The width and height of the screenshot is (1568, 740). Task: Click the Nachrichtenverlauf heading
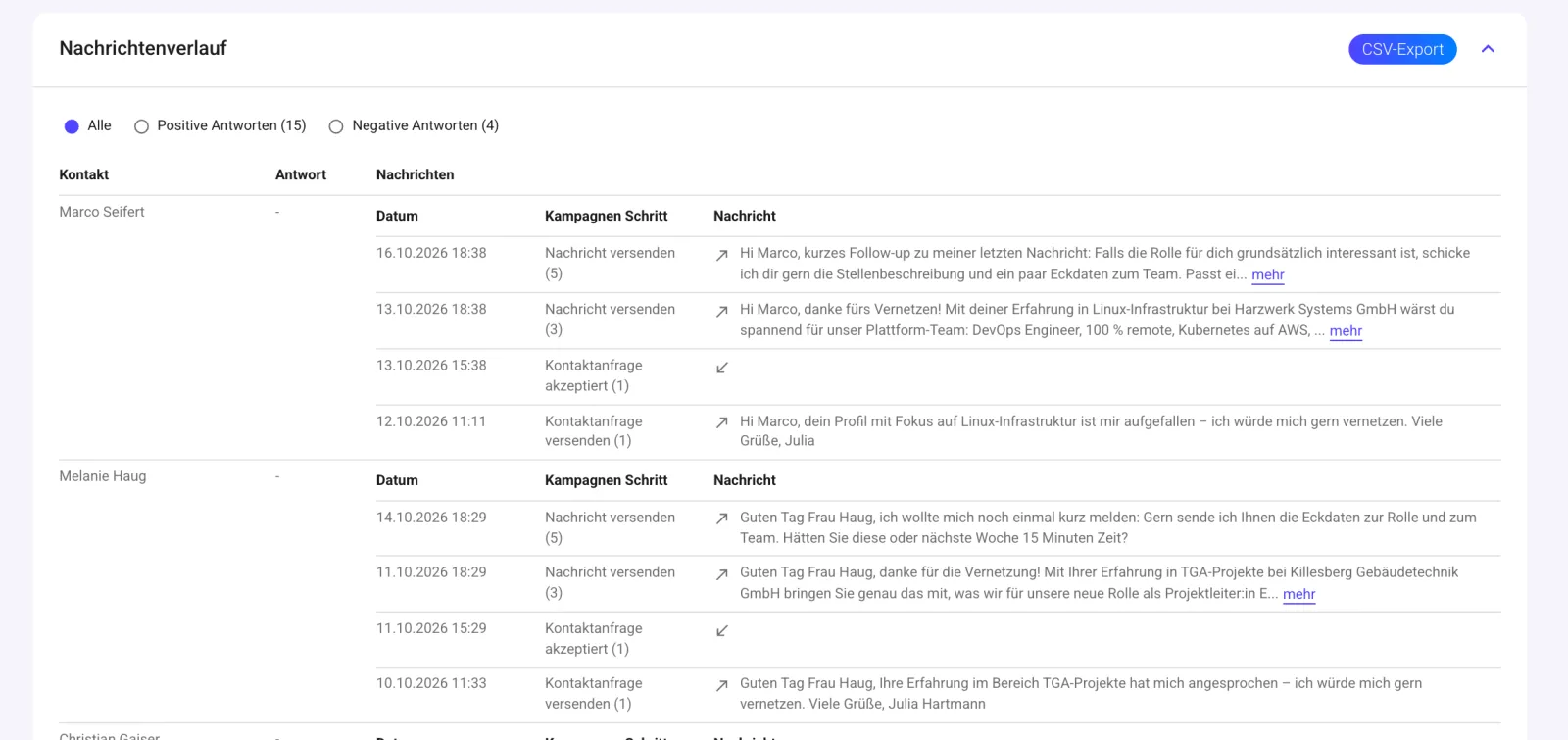(x=143, y=48)
